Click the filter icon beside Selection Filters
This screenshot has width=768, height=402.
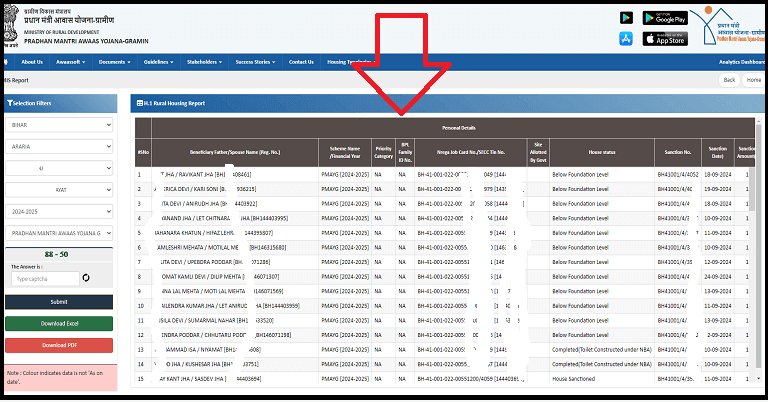click(9, 103)
